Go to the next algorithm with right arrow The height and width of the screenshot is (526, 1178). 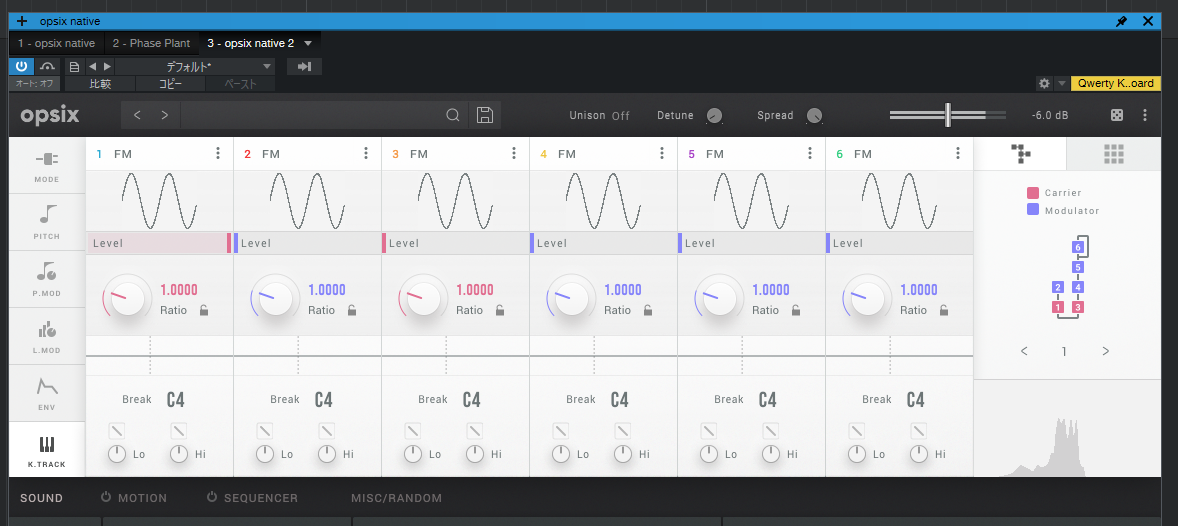(1105, 351)
